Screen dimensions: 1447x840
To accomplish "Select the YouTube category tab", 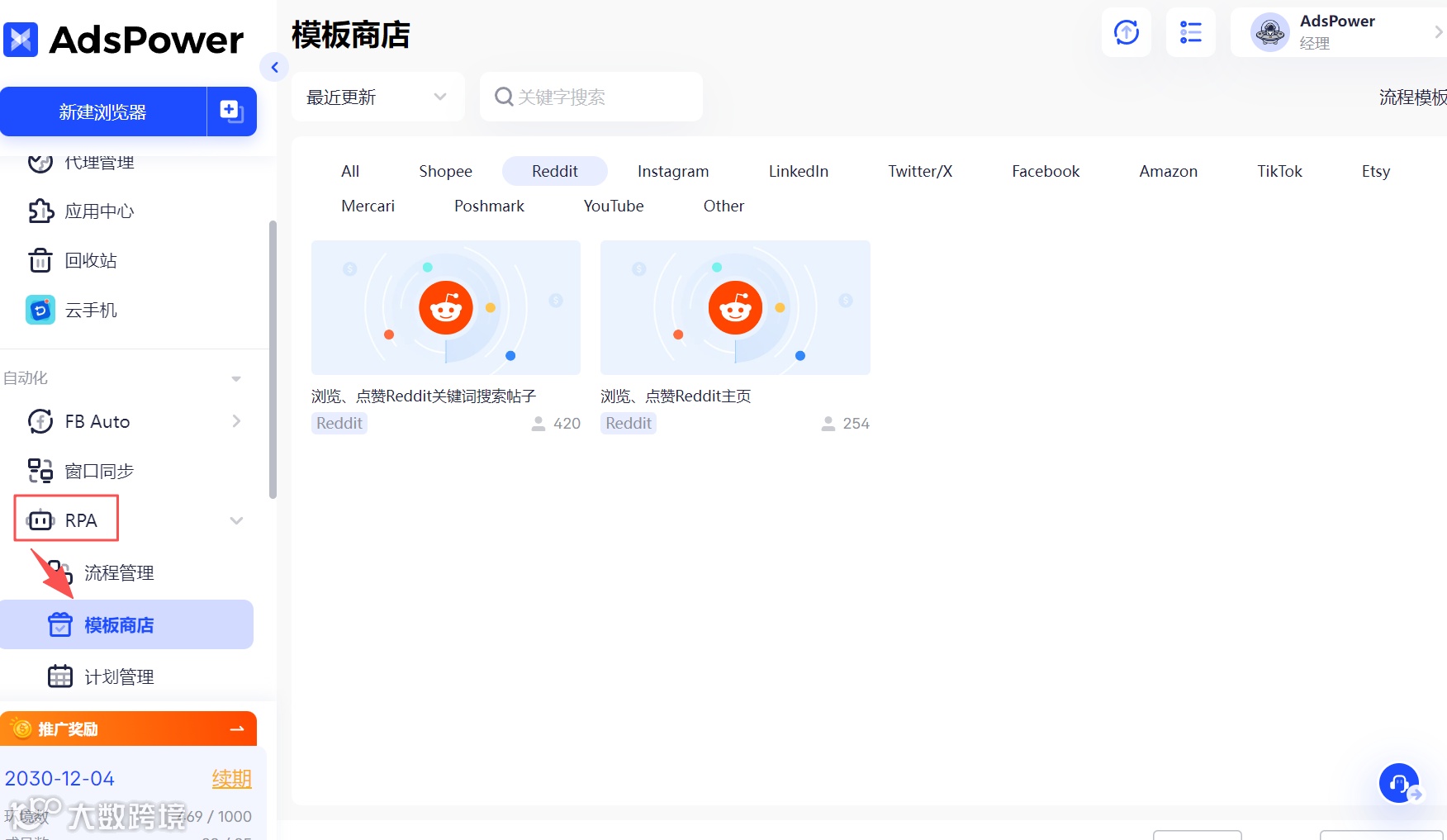I will pos(614,206).
